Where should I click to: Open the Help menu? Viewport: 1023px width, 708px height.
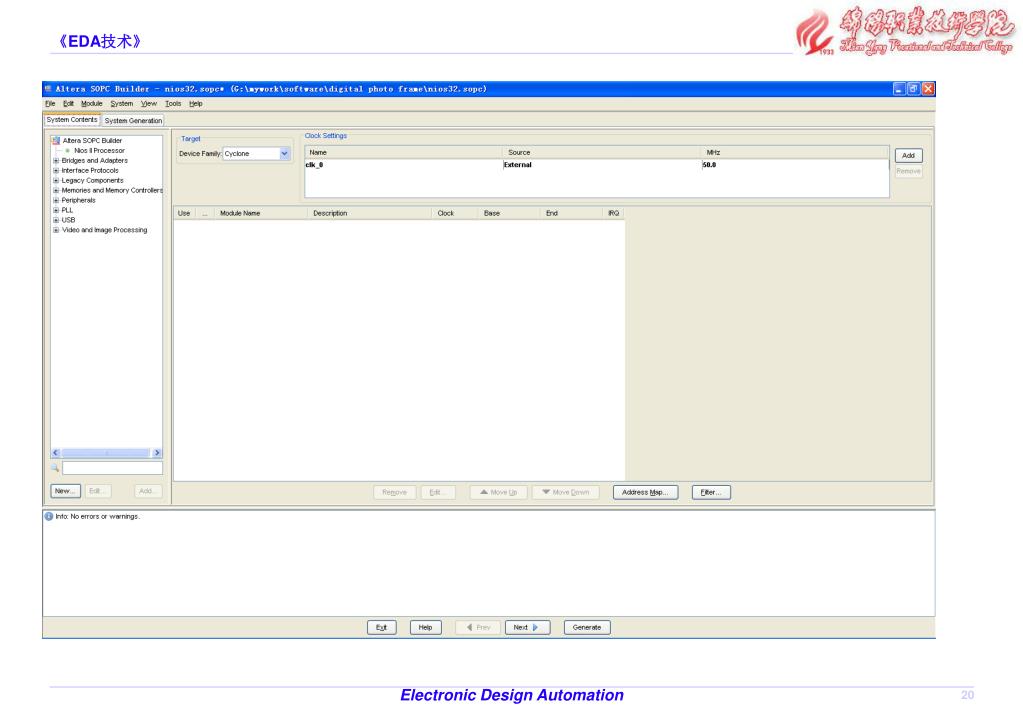[196, 104]
